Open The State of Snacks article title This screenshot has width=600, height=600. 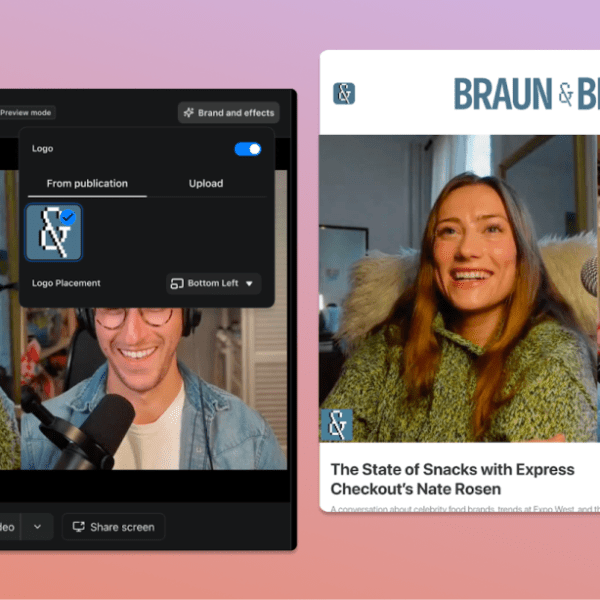point(452,479)
